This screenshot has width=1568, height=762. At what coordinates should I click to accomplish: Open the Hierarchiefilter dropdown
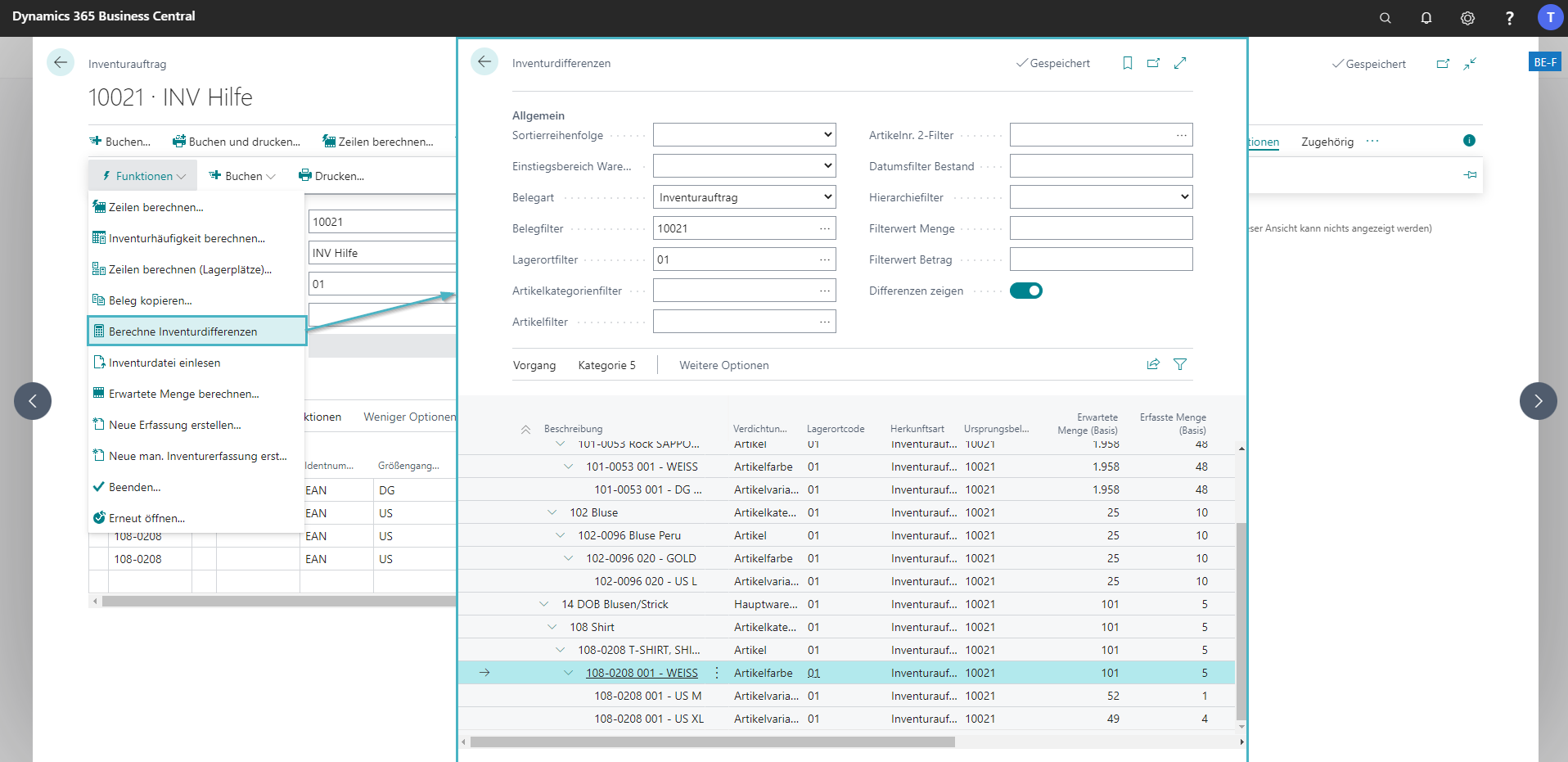(1100, 197)
